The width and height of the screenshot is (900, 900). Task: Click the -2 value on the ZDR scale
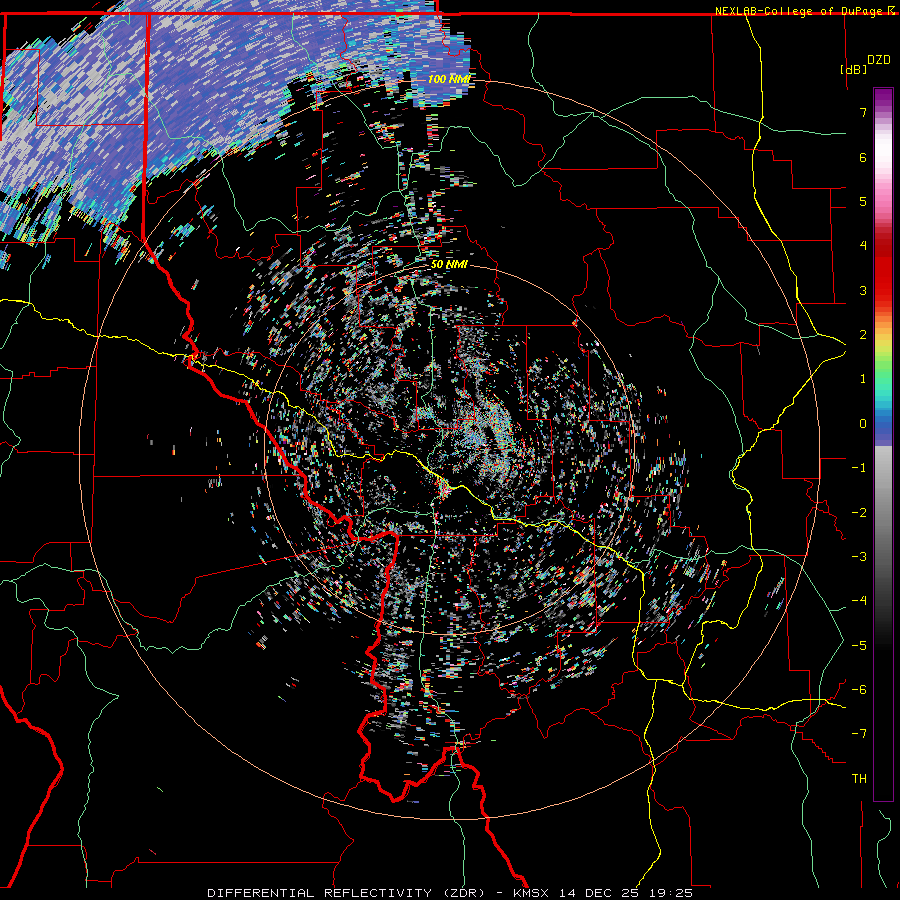(859, 513)
